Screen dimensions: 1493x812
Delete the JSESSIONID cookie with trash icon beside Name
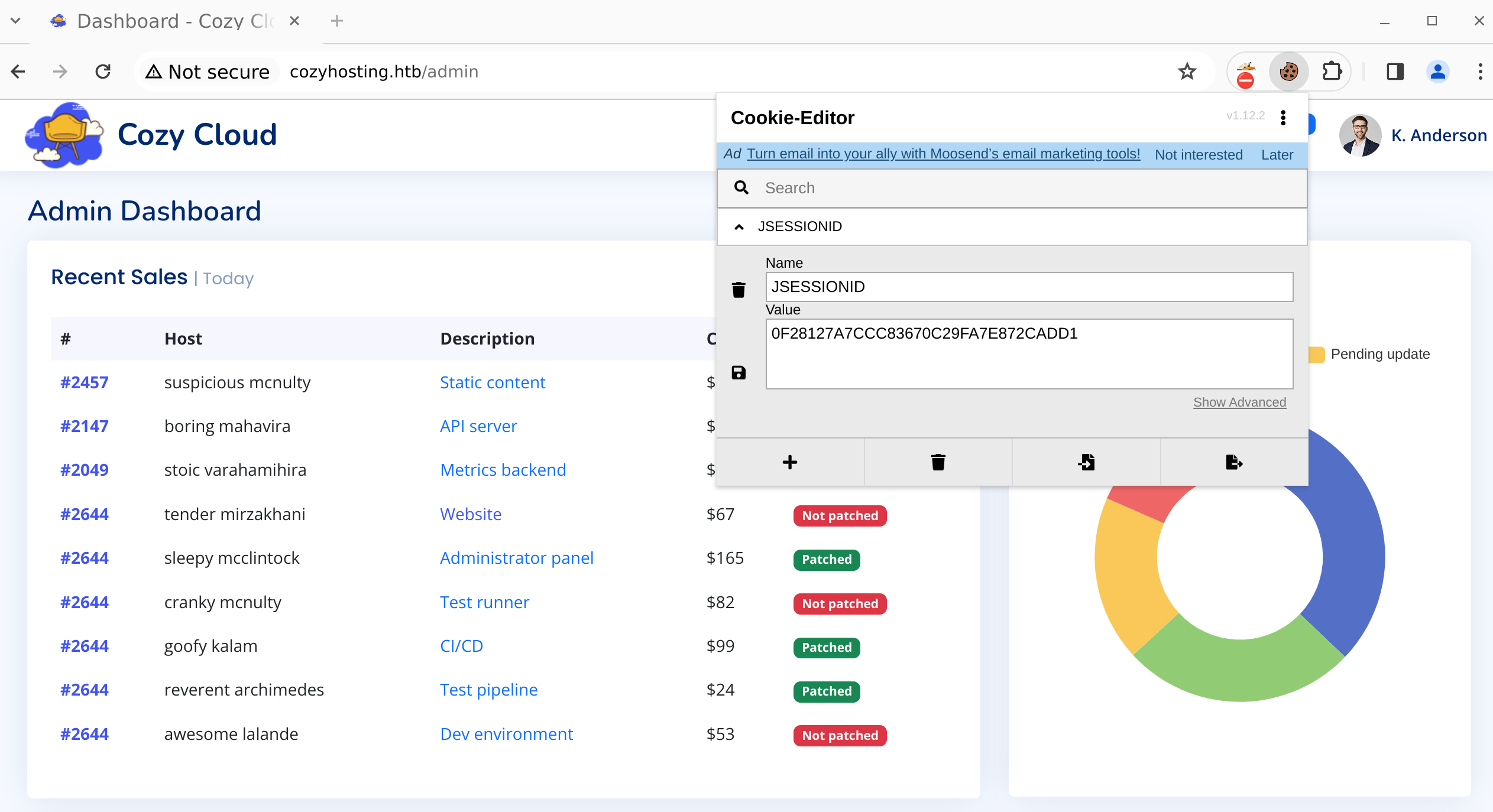pos(739,290)
